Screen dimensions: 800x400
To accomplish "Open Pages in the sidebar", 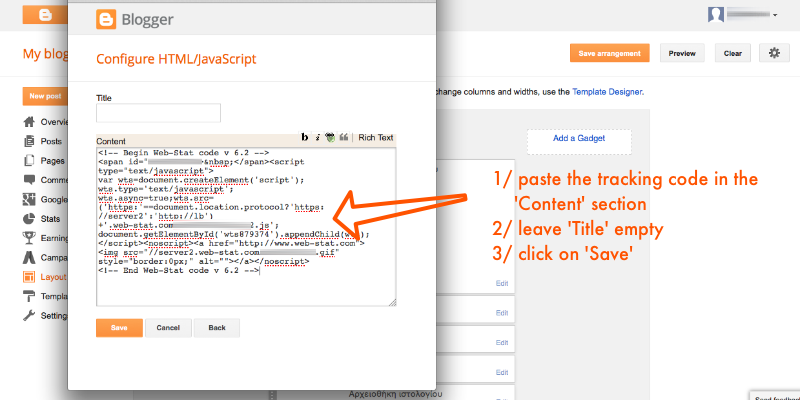I will [x=44, y=161].
